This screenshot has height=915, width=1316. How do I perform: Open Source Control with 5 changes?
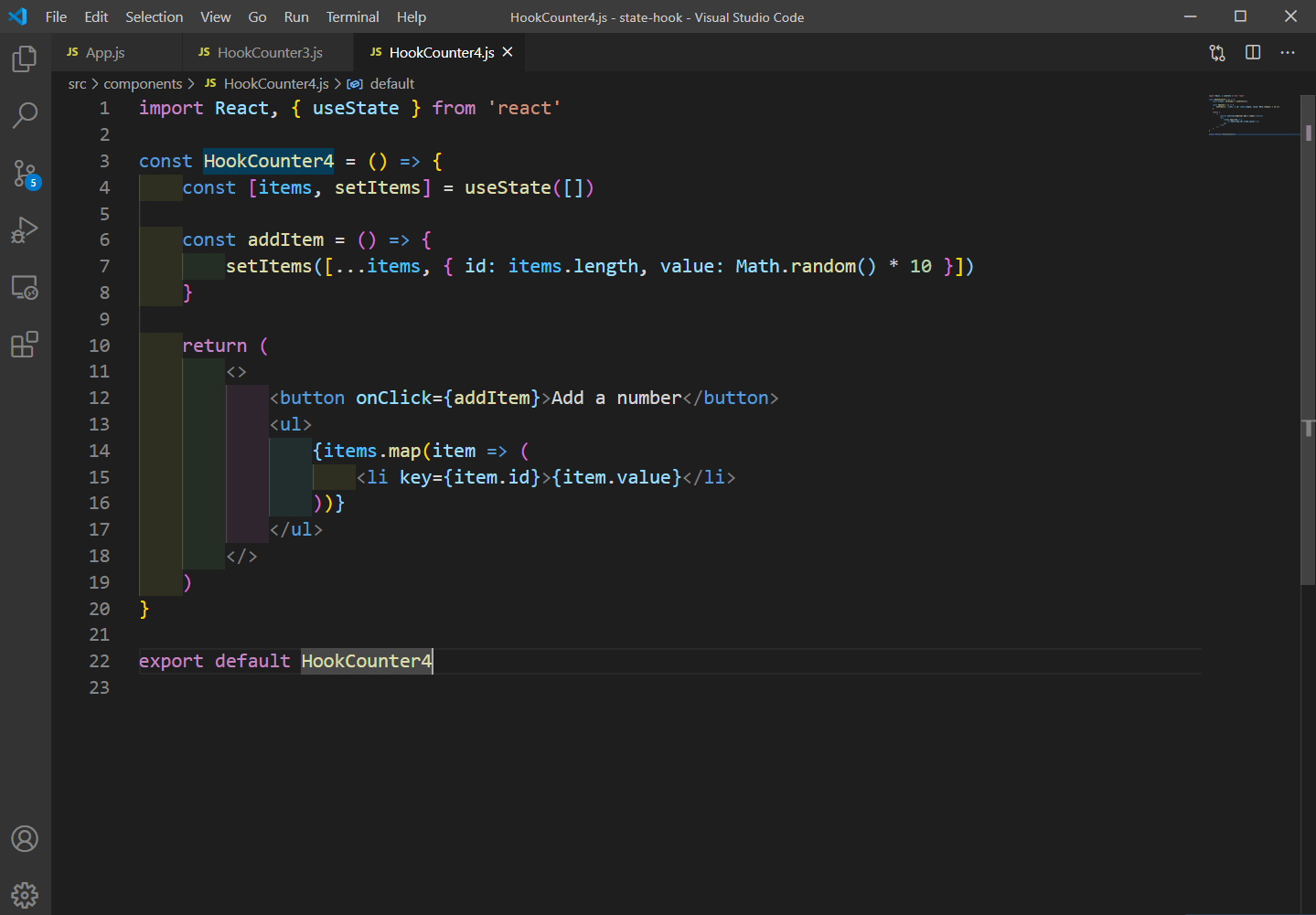coord(25,174)
